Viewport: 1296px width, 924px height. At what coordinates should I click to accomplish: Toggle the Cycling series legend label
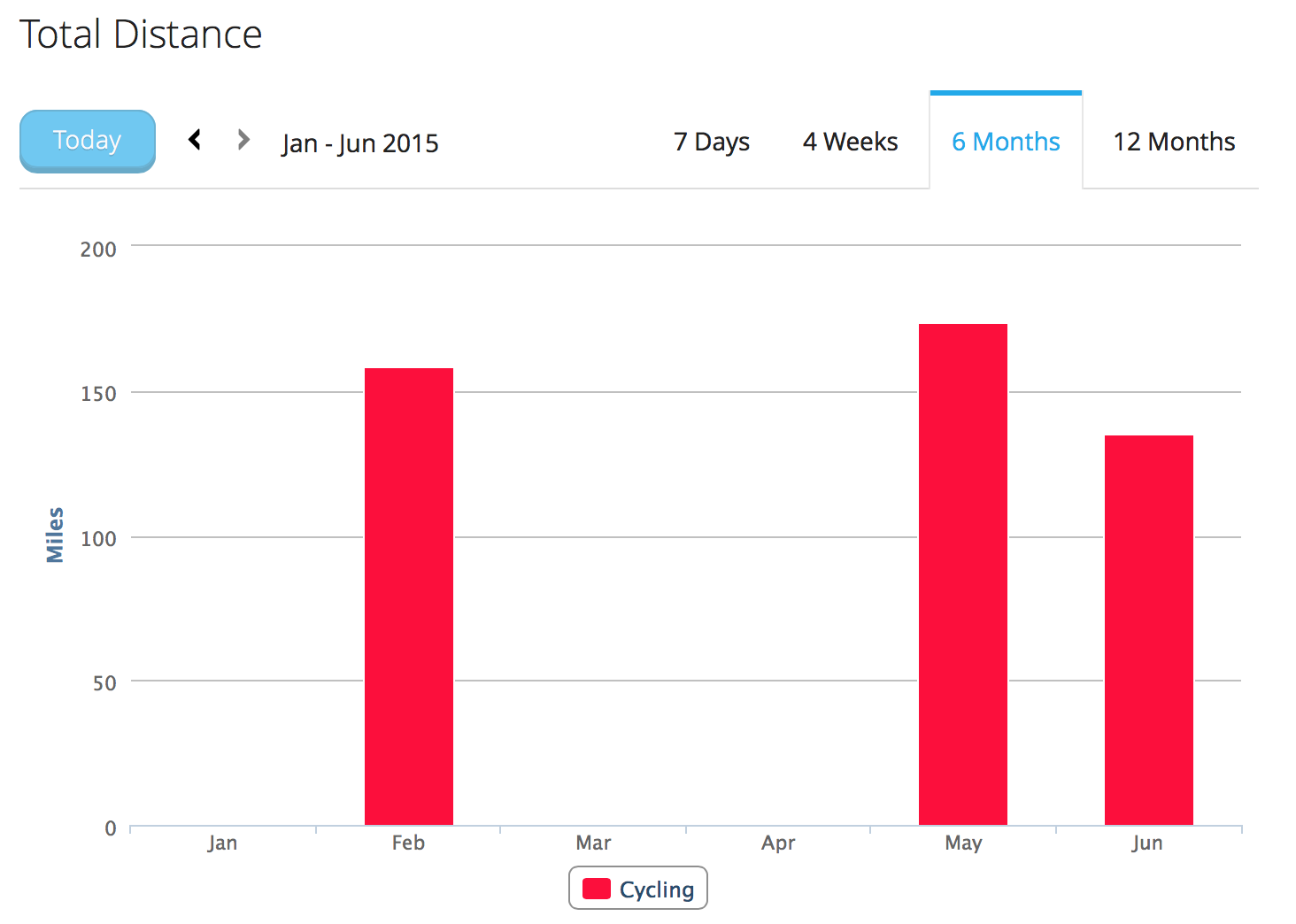coord(656,889)
